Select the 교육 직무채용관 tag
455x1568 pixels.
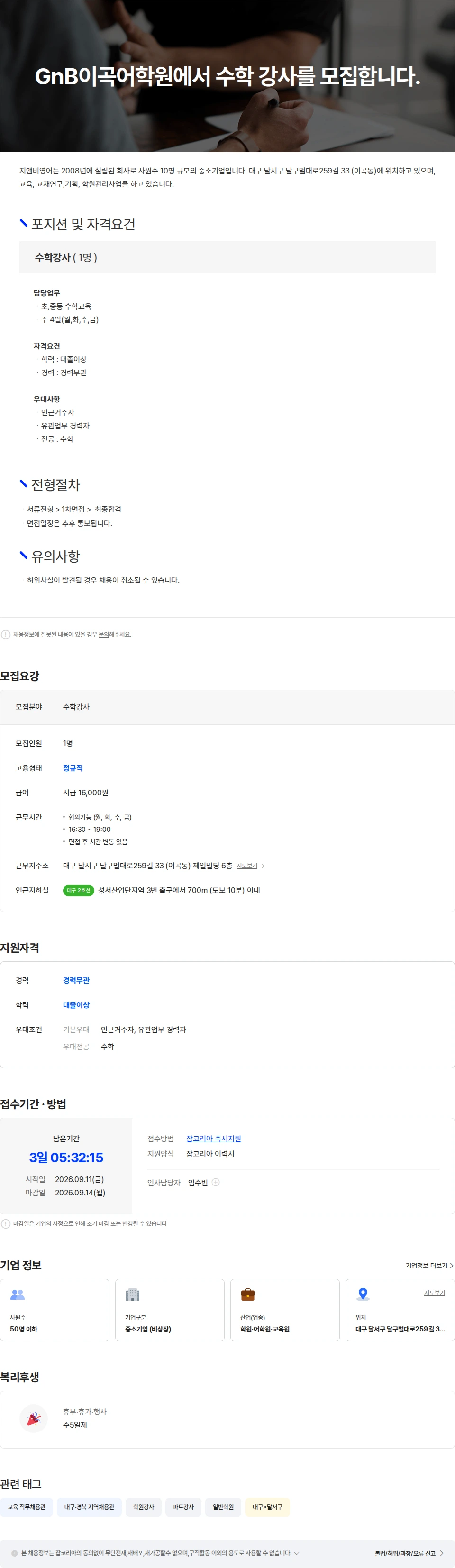(27, 1506)
